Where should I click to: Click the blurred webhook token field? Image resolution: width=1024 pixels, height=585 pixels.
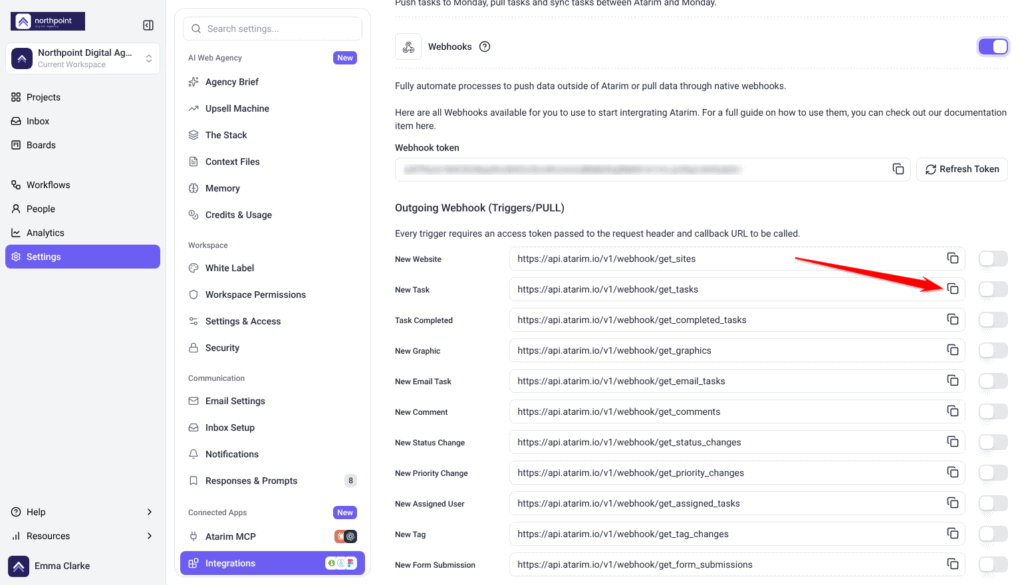pos(652,169)
